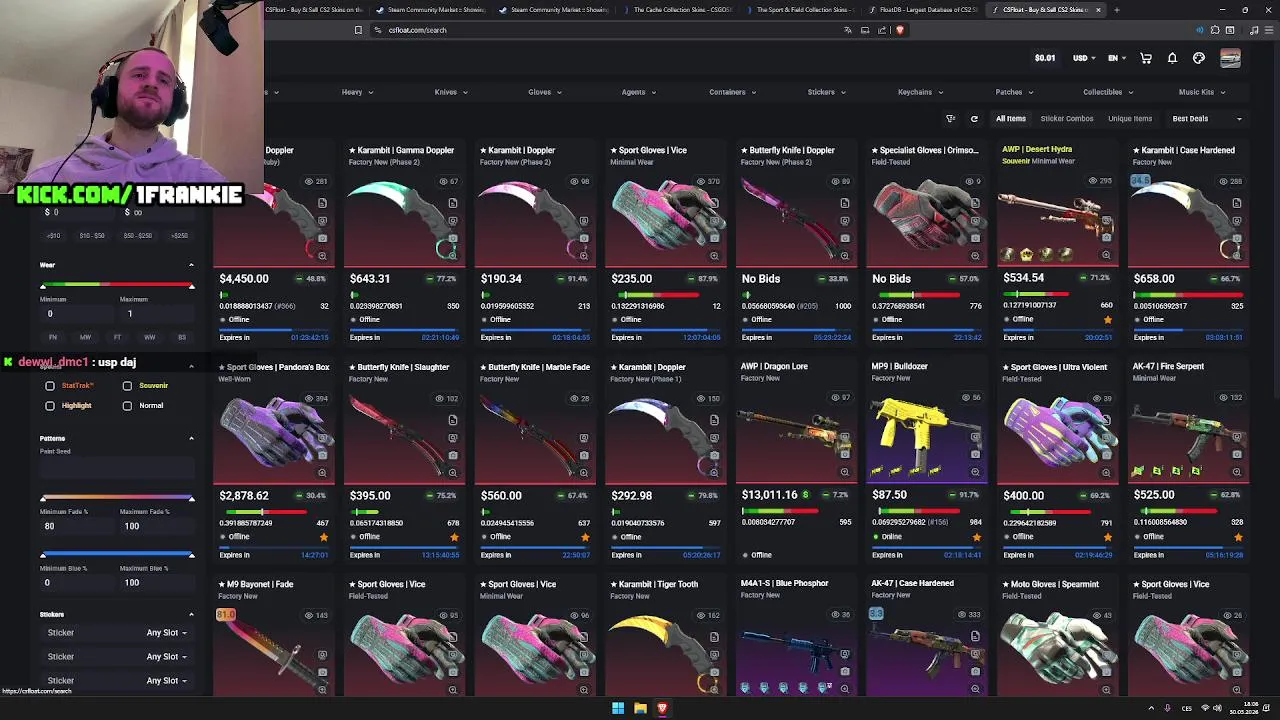The width and height of the screenshot is (1280, 720).
Task: Open AWP Dragon Lore listing
Action: [x=796, y=462]
